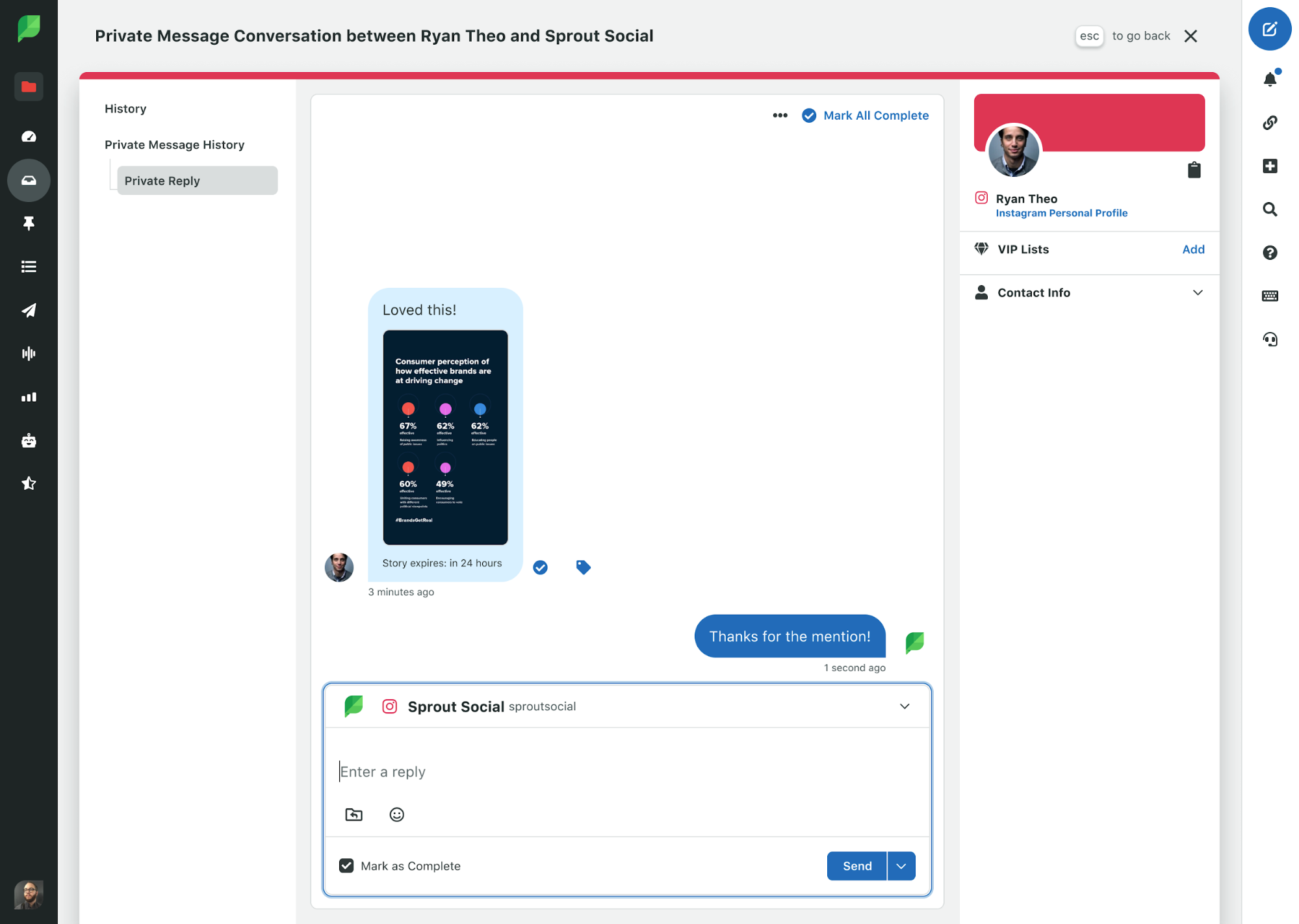Click the clipboard notes icon on profile
Viewport: 1299px width, 924px height.
[1194, 170]
